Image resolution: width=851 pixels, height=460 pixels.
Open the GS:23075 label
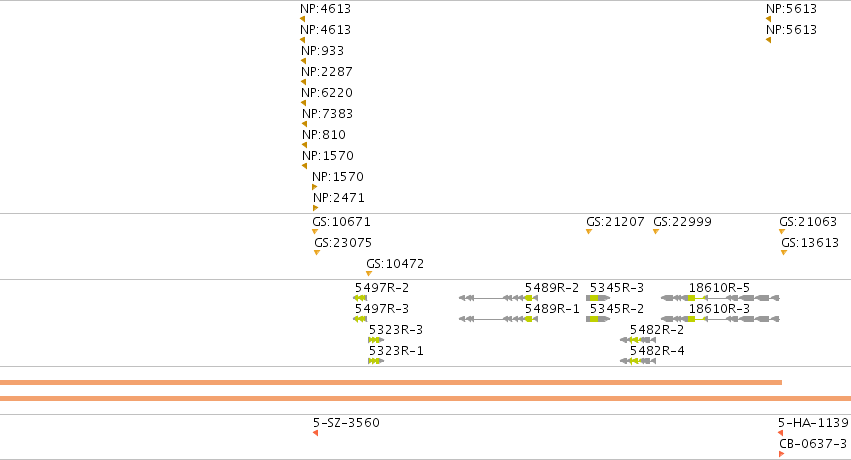coord(343,243)
